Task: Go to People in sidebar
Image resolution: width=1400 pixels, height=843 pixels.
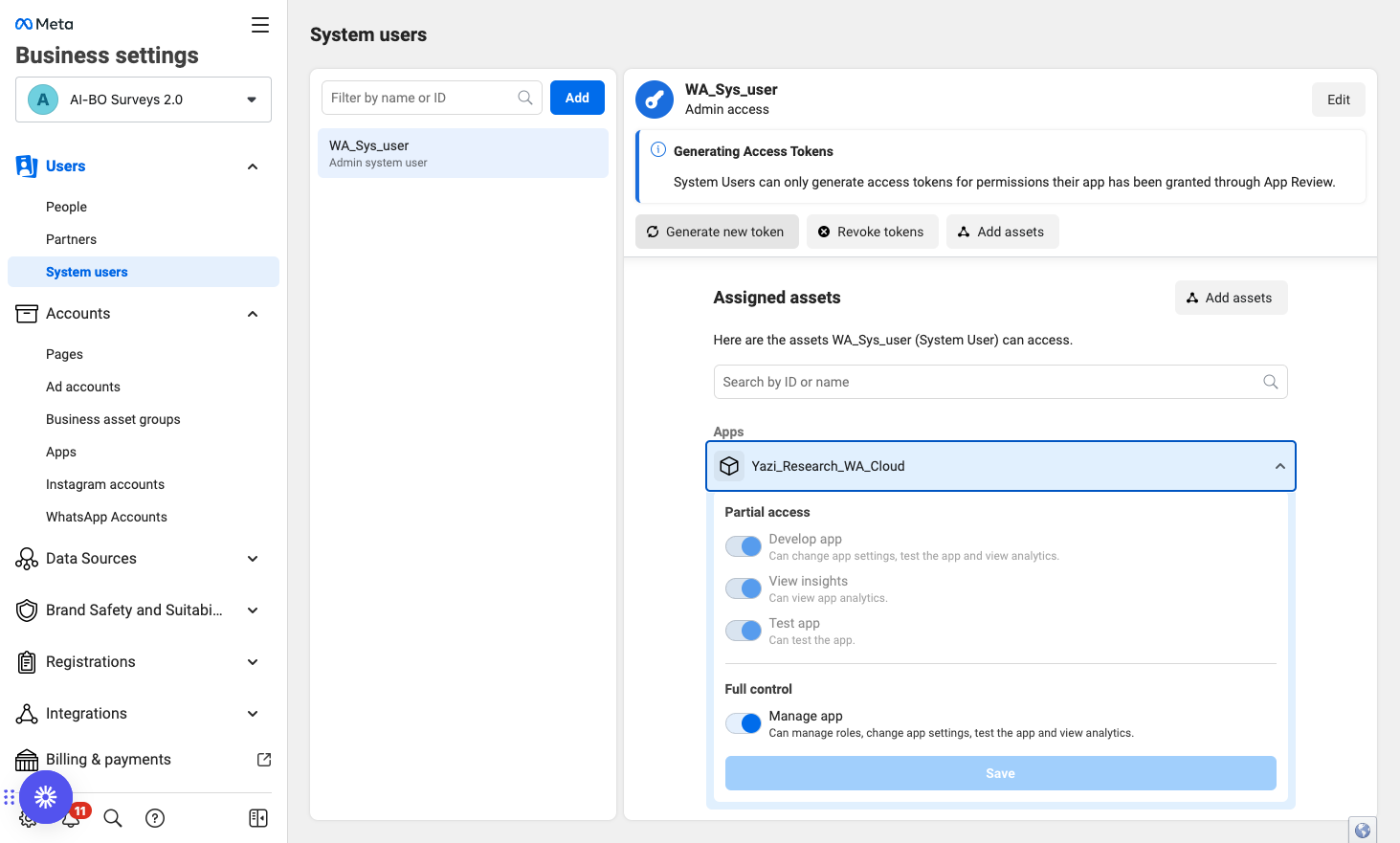Action: pos(66,207)
